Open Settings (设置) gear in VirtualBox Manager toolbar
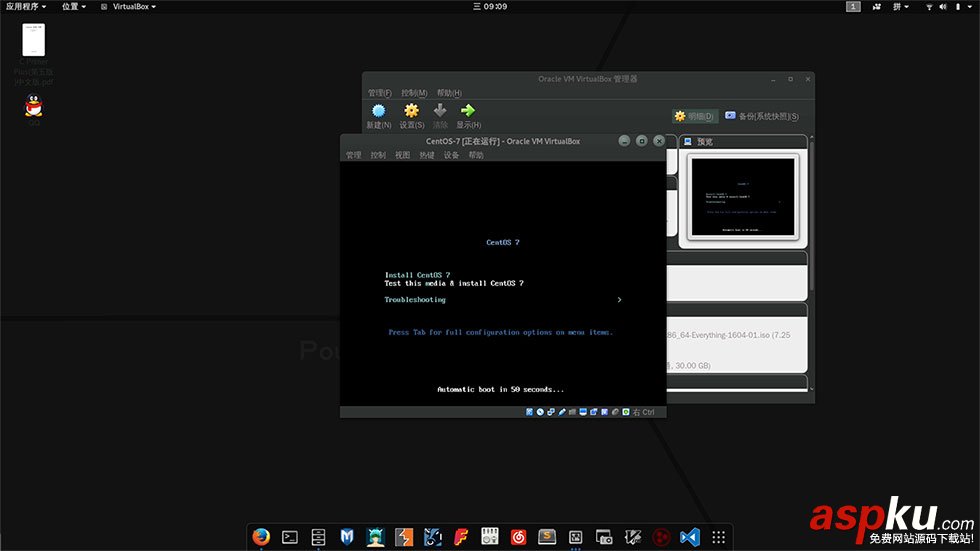This screenshot has width=980, height=551. pos(411,111)
